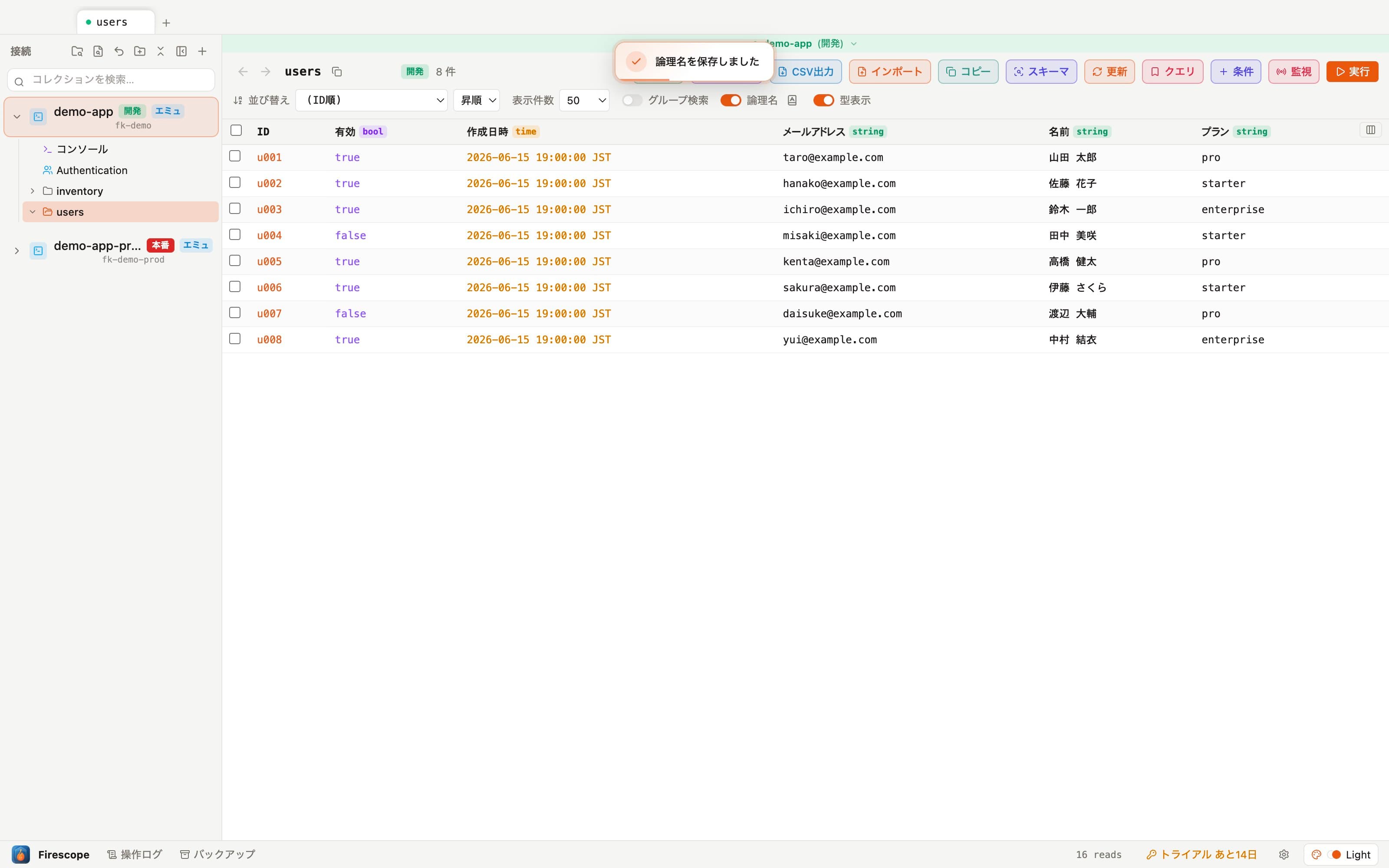Check the row u006 checkbox
This screenshot has width=1389, height=868.
click(x=235, y=286)
